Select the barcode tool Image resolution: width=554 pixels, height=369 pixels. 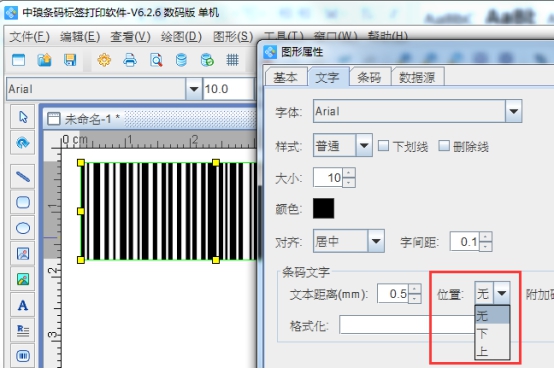click(x=23, y=356)
